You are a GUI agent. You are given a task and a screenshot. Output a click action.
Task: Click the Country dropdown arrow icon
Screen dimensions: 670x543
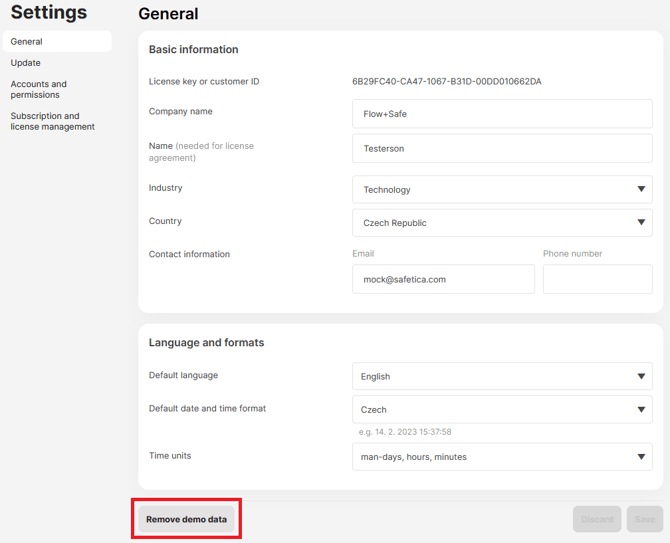point(641,223)
